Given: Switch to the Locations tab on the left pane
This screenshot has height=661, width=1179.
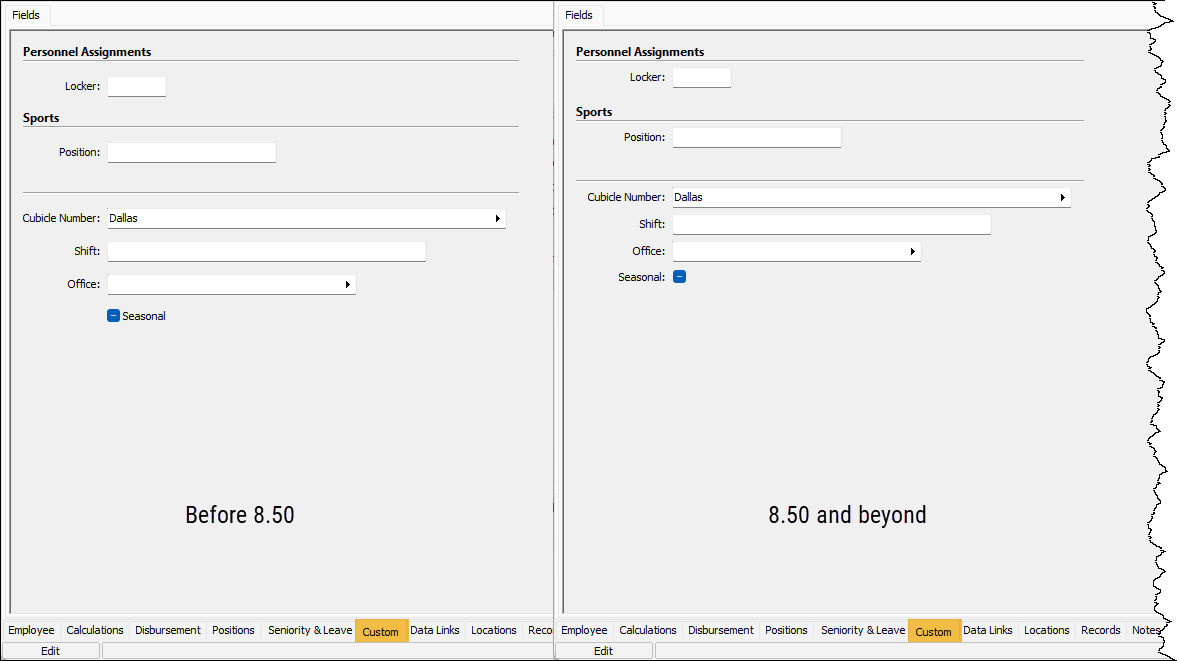Looking at the screenshot, I should click(x=493, y=630).
